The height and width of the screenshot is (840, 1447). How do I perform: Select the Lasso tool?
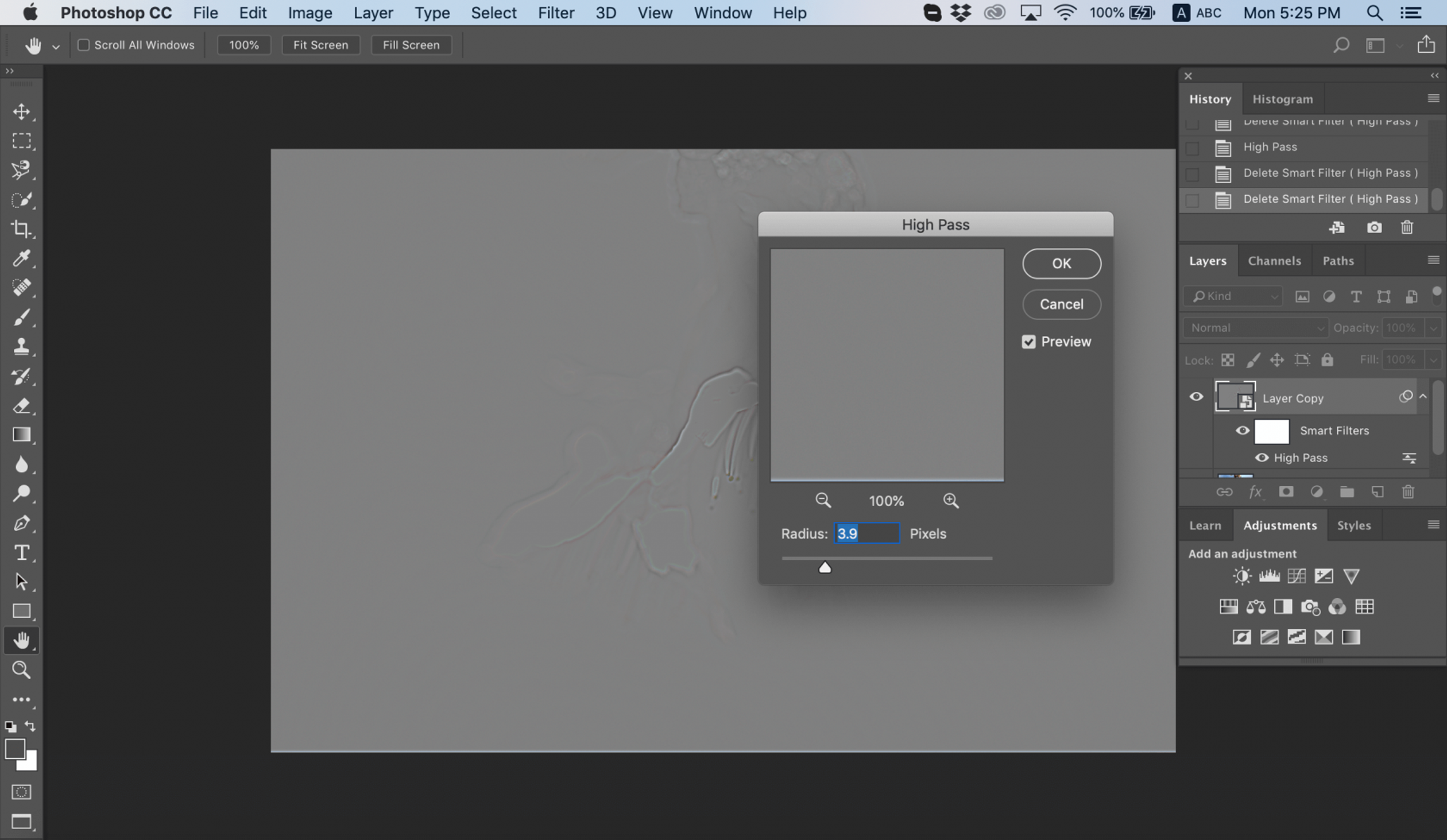[22, 170]
